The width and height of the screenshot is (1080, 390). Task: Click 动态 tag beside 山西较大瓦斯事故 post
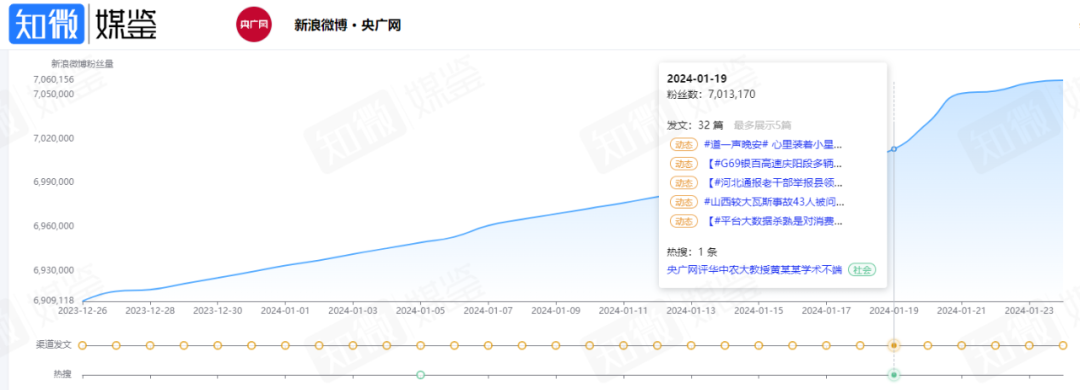tap(683, 202)
